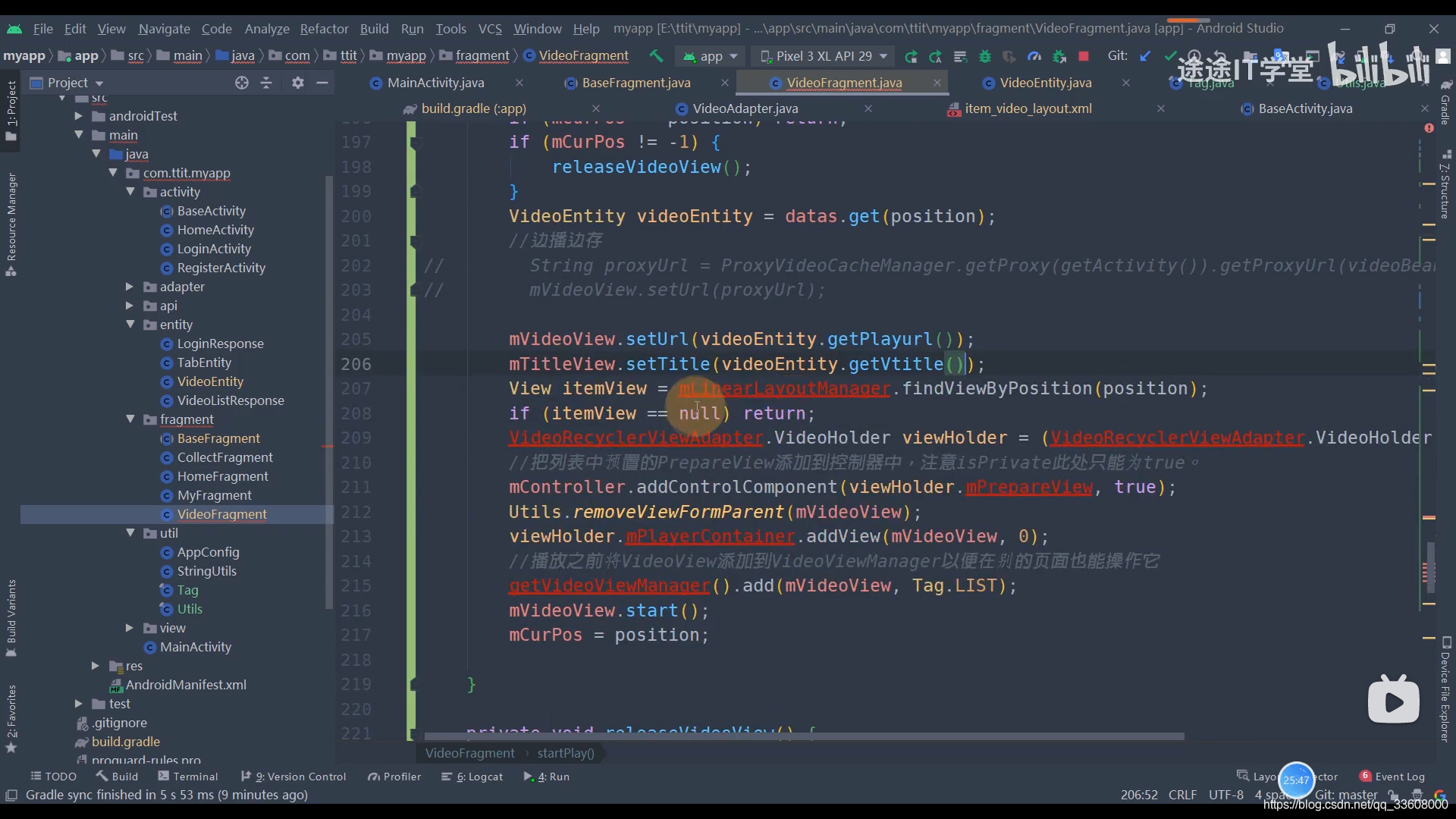Open the Terminal tool window
The image size is (1456, 819).
[187, 777]
